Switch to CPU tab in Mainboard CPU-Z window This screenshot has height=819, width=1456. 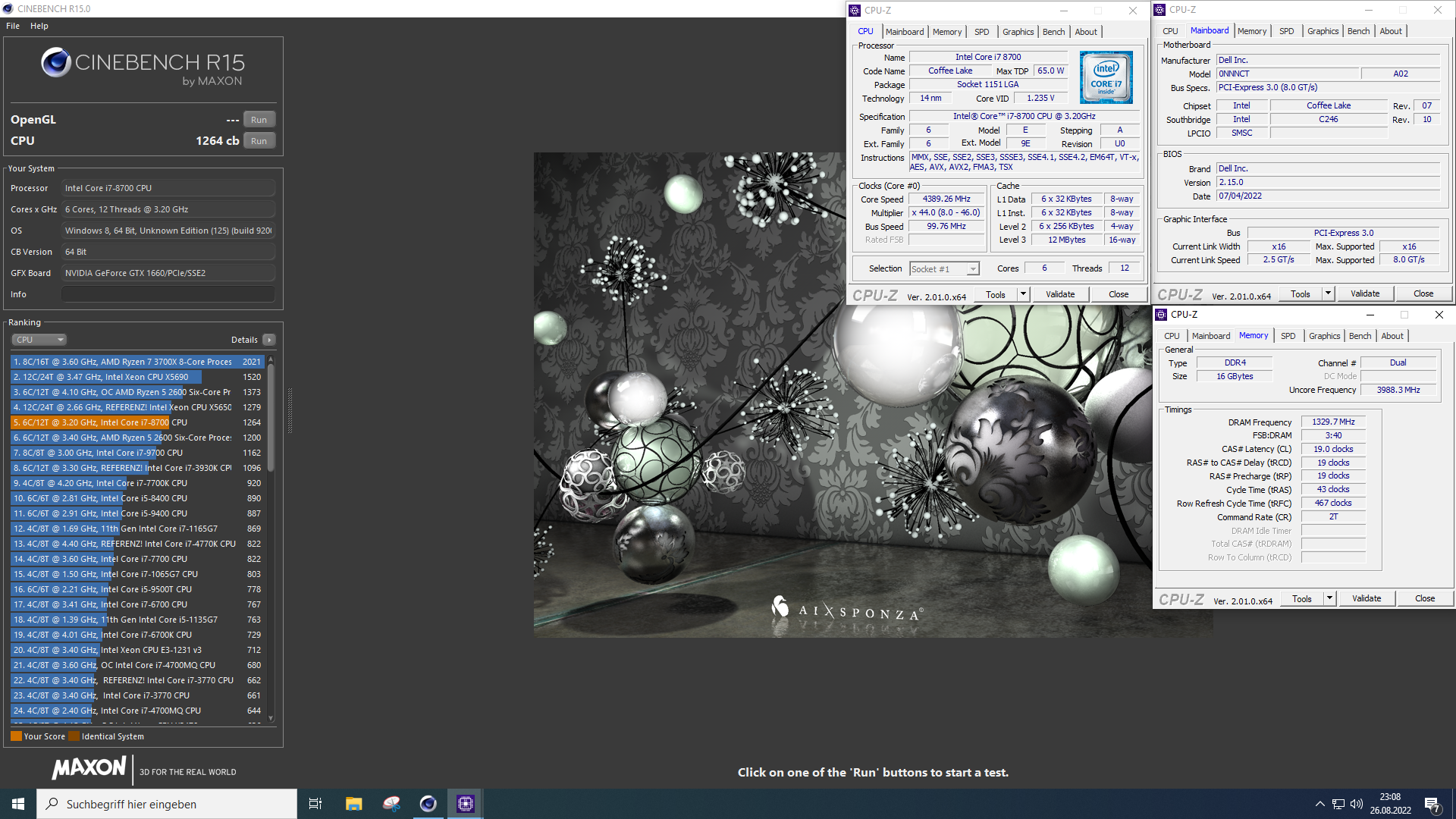point(1171,31)
